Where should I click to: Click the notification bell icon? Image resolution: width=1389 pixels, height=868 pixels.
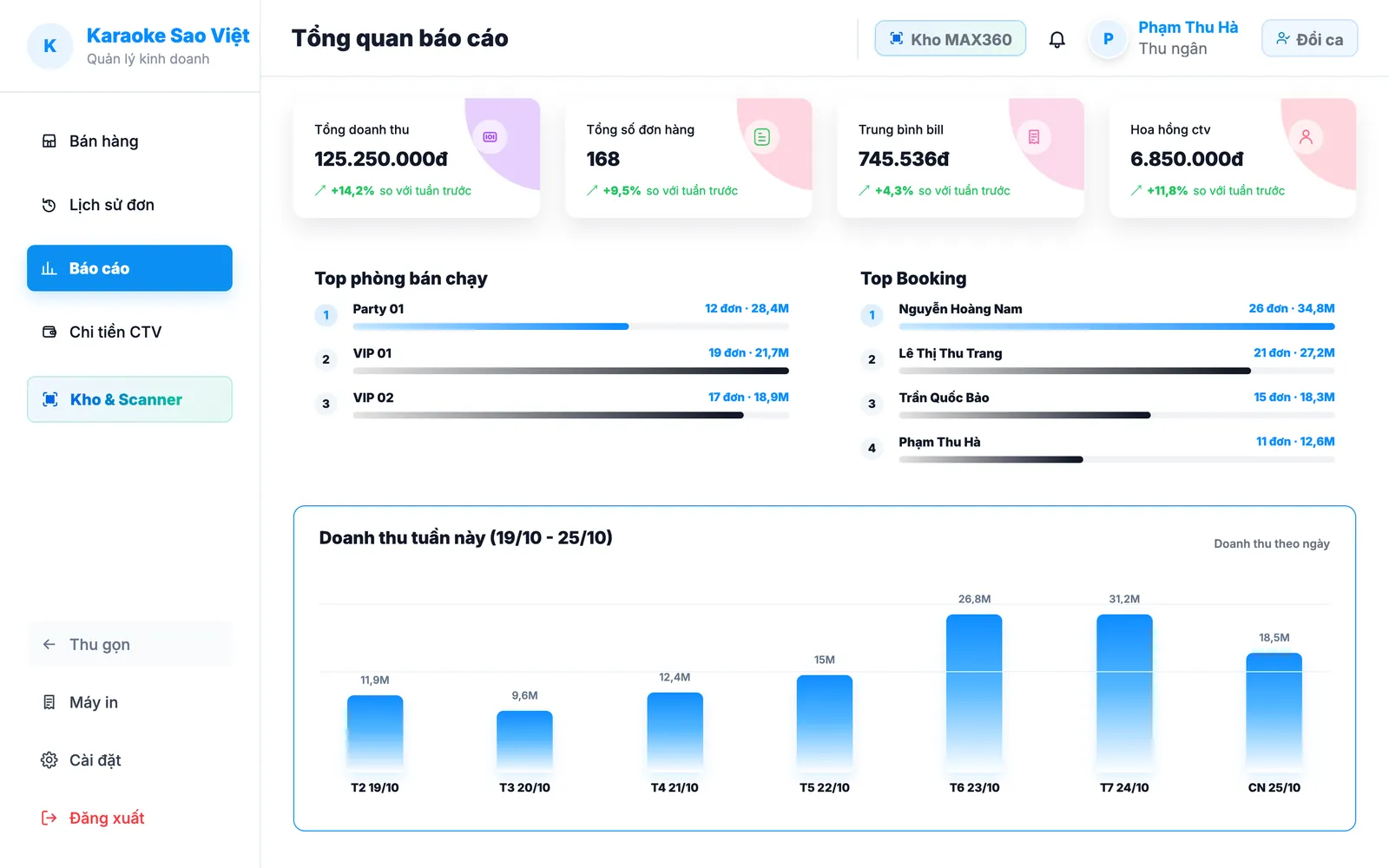(1057, 39)
